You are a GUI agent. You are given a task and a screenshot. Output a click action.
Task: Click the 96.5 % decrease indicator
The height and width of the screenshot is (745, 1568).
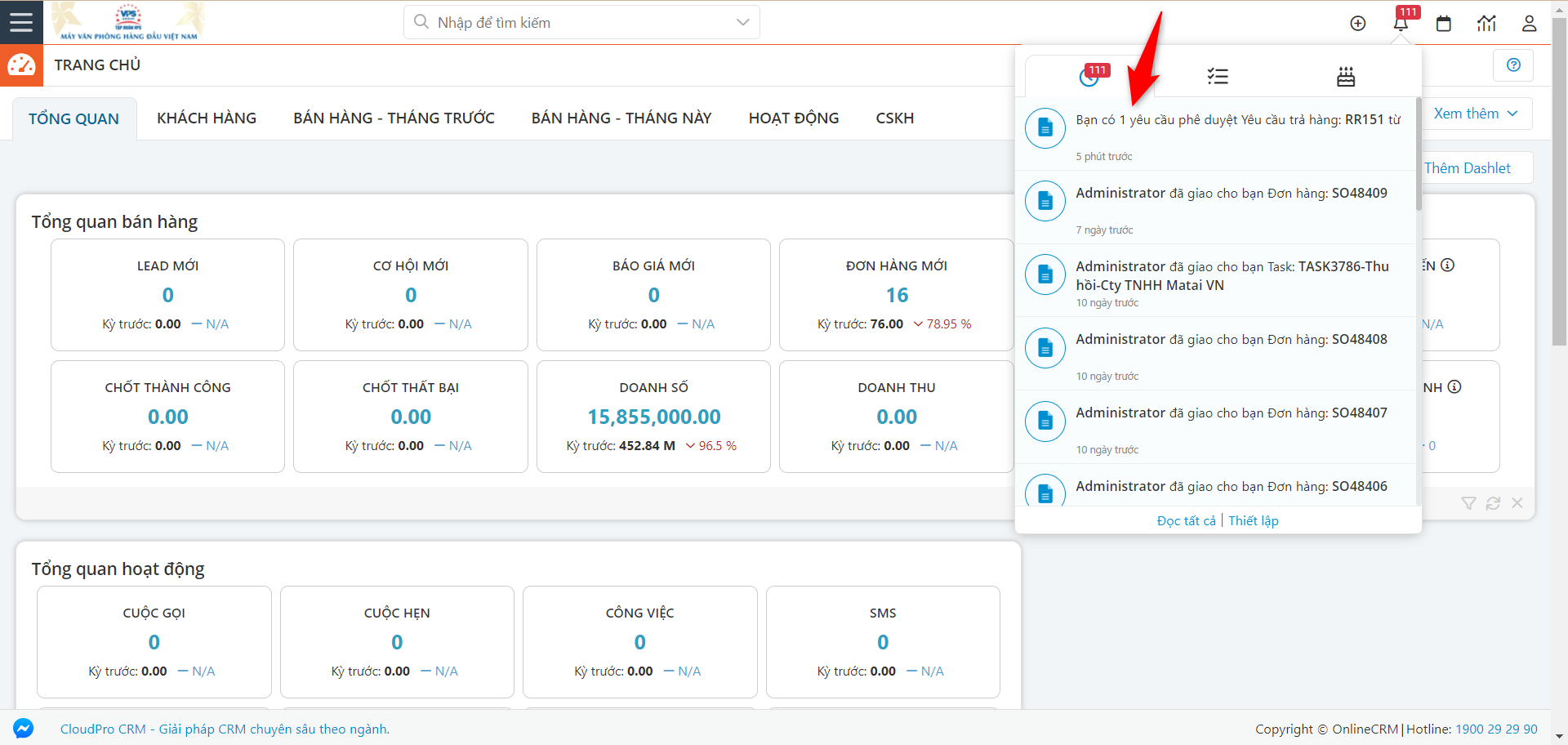tap(711, 446)
